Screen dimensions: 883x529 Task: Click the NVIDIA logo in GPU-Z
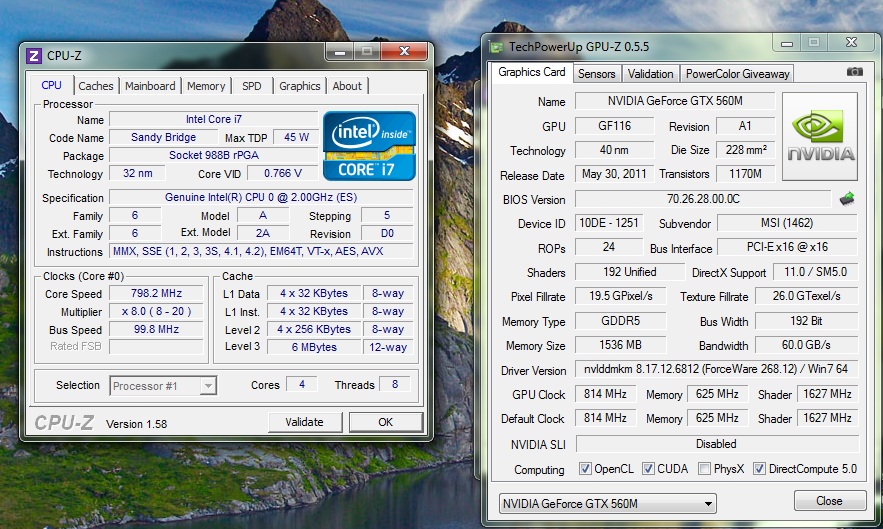(x=820, y=136)
